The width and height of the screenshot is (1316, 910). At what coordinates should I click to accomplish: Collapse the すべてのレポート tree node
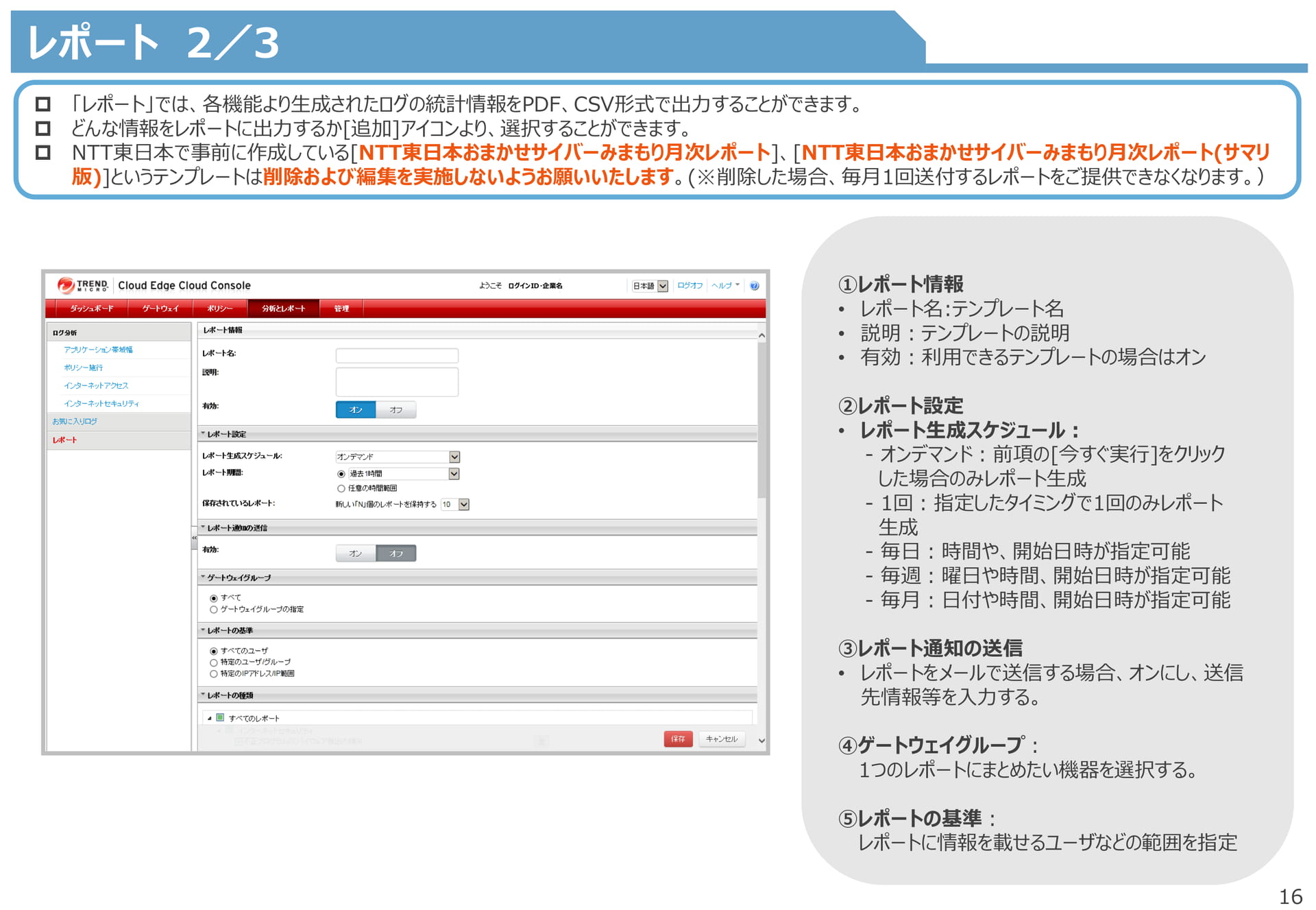coord(210,719)
